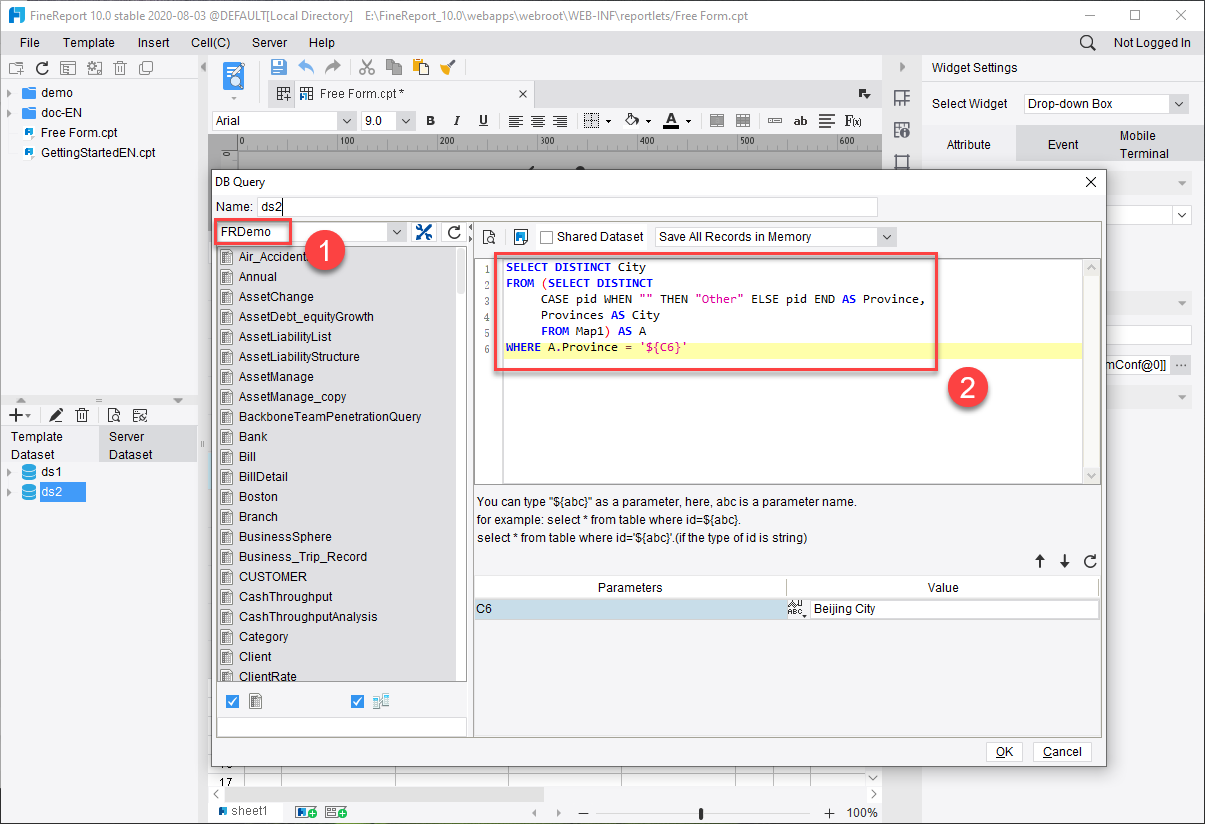
Task: Click the Copy icon in toolbar
Action: tap(394, 67)
